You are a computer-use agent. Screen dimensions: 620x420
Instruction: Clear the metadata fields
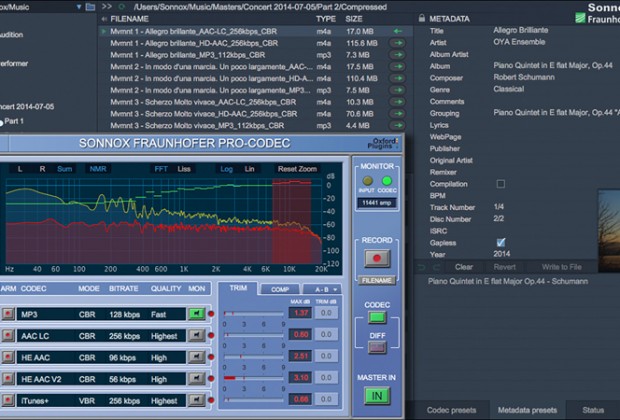click(x=463, y=267)
